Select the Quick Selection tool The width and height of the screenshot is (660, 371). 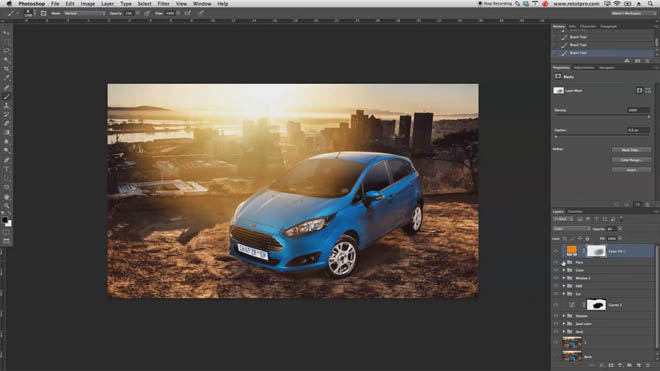(x=6, y=60)
